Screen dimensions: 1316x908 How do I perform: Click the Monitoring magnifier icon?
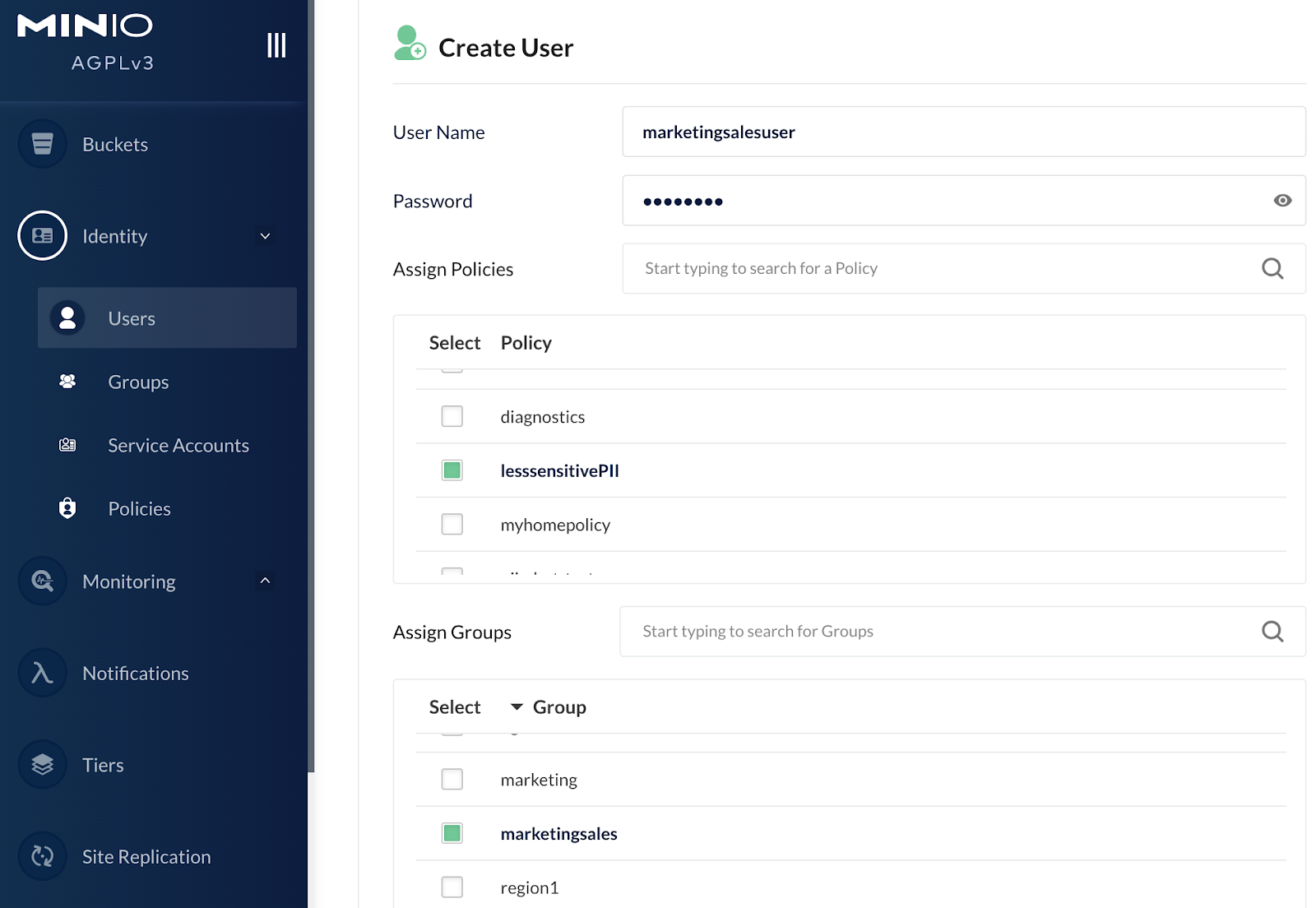(x=42, y=581)
